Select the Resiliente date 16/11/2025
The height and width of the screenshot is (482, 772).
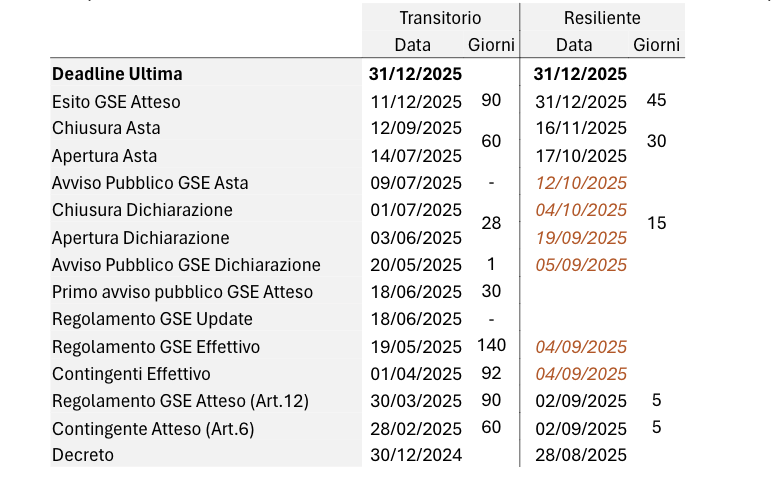coord(581,128)
